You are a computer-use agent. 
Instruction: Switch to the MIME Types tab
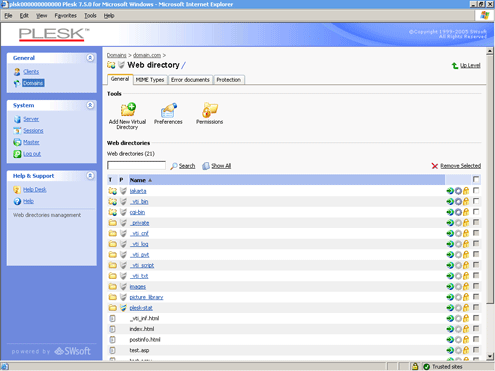point(150,80)
